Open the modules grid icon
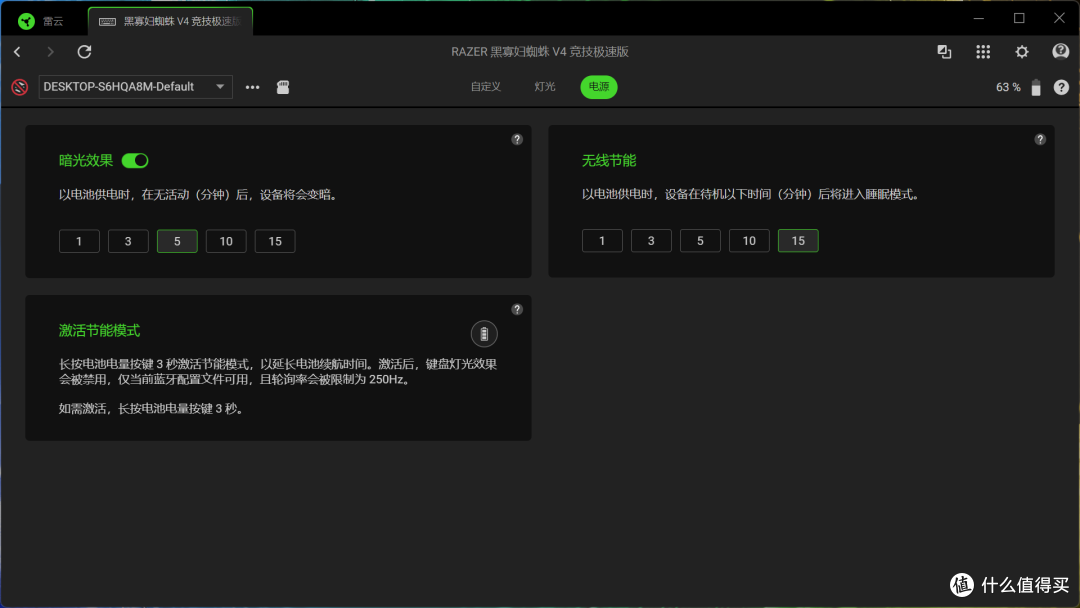 click(x=983, y=52)
